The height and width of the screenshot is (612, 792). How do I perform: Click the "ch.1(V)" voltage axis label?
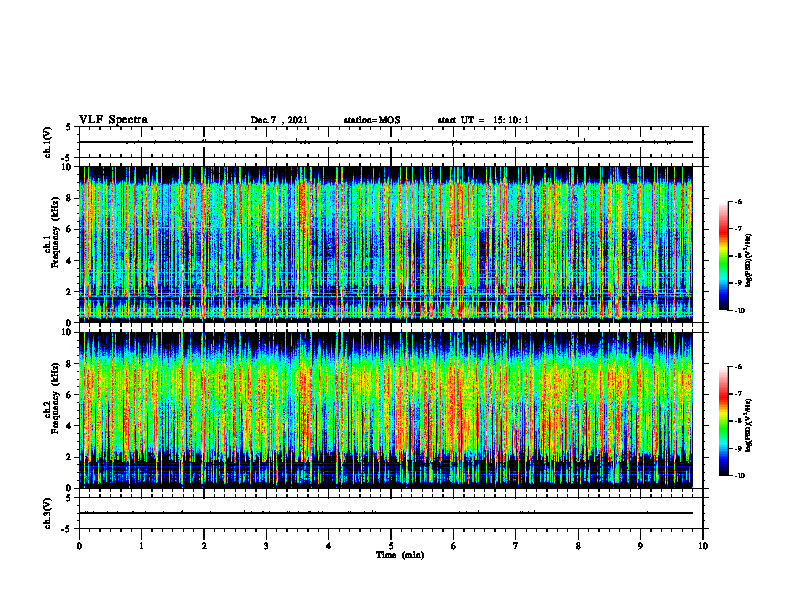tap(47, 142)
